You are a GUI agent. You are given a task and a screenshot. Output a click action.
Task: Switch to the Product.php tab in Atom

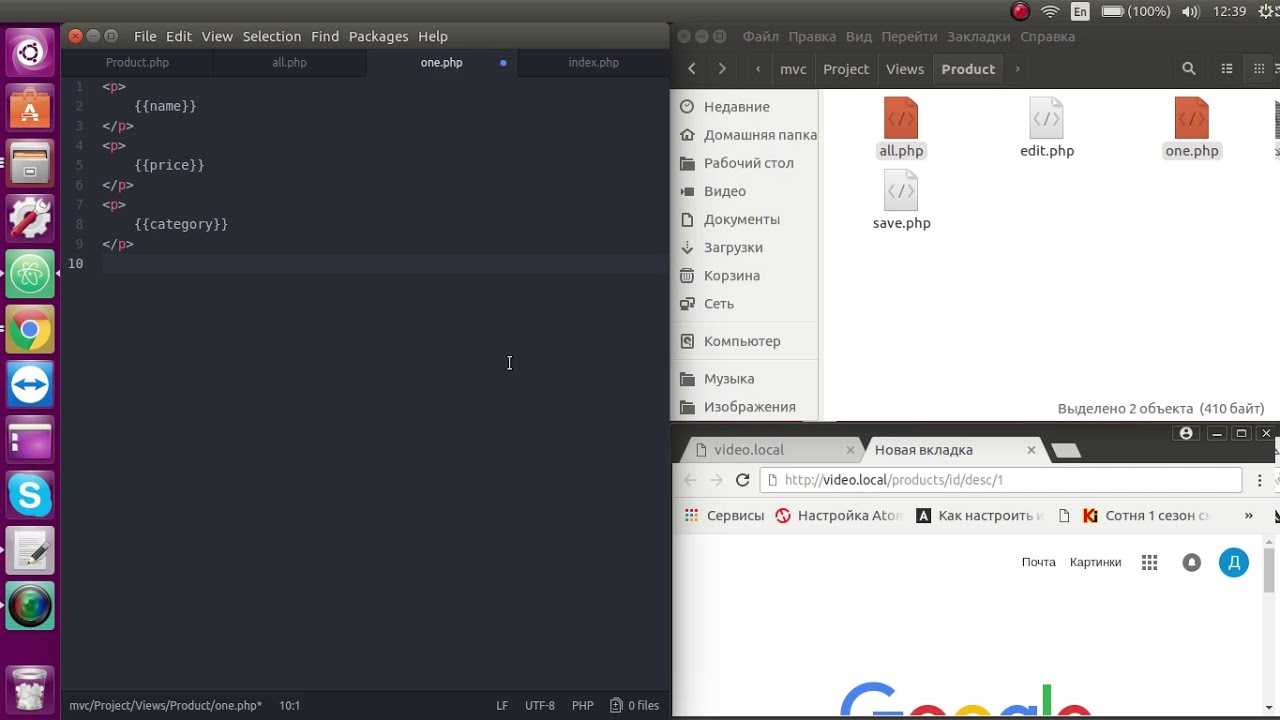137,62
